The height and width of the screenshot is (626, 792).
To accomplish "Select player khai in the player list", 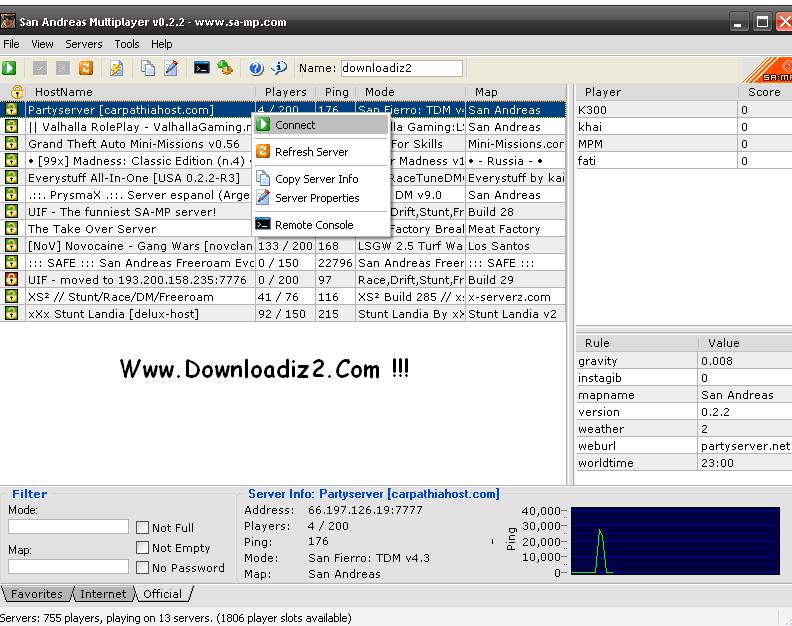I will tap(684, 127).
